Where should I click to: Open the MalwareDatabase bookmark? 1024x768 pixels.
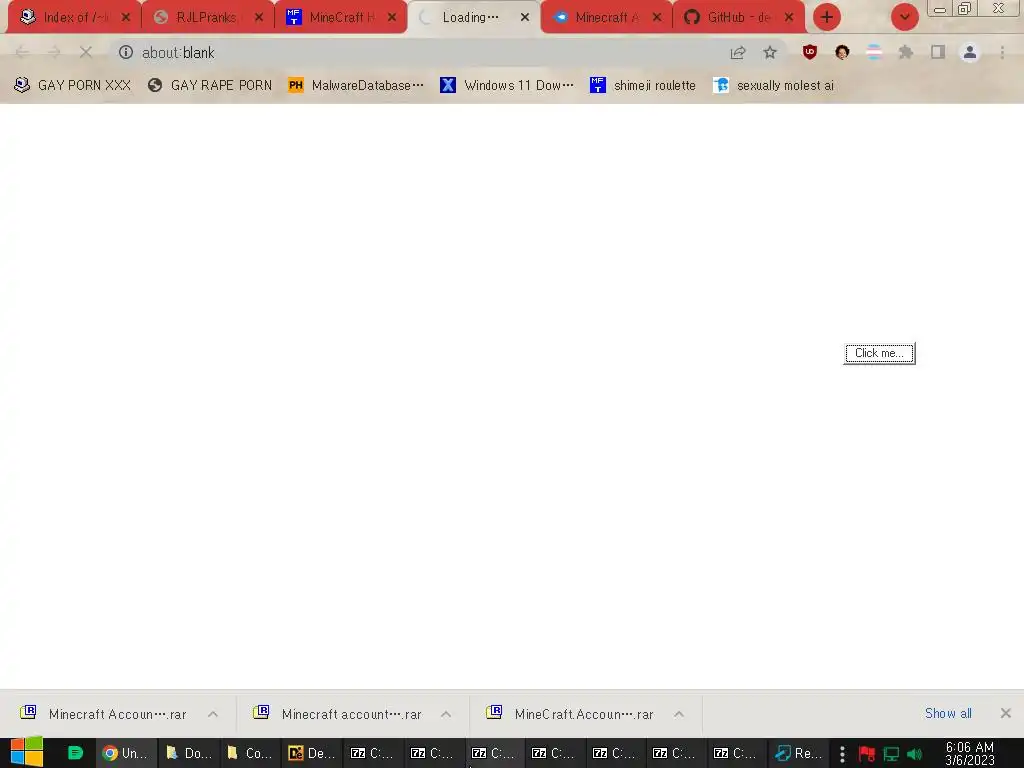tap(355, 85)
